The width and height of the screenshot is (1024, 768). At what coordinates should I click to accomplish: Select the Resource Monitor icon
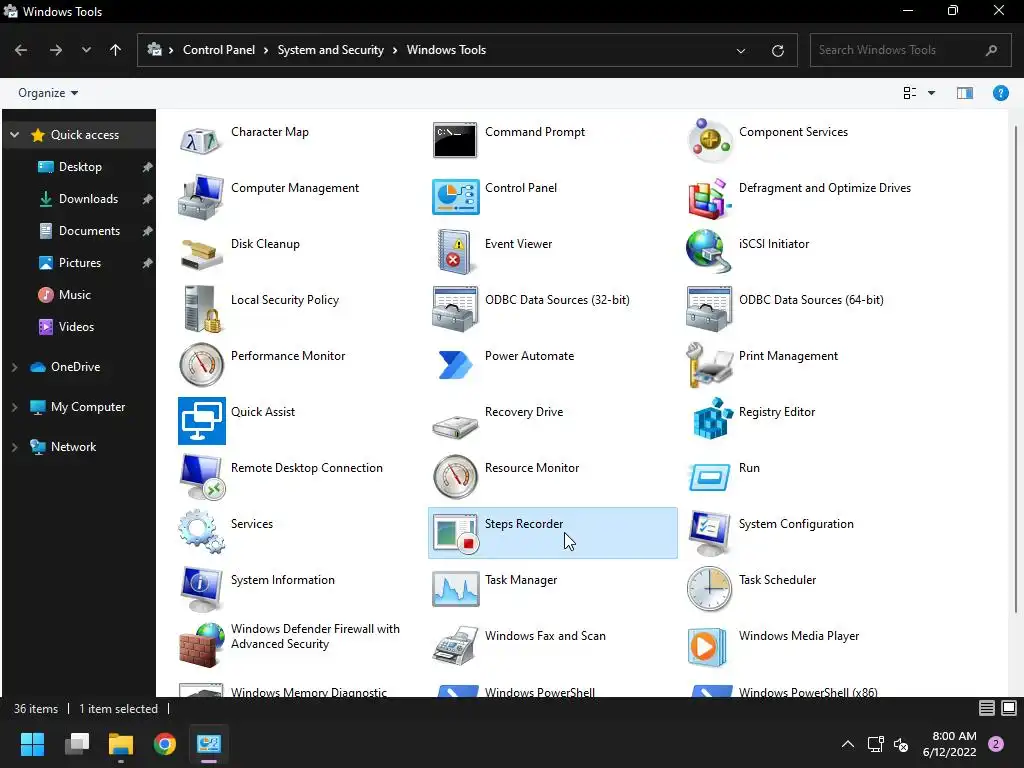455,477
